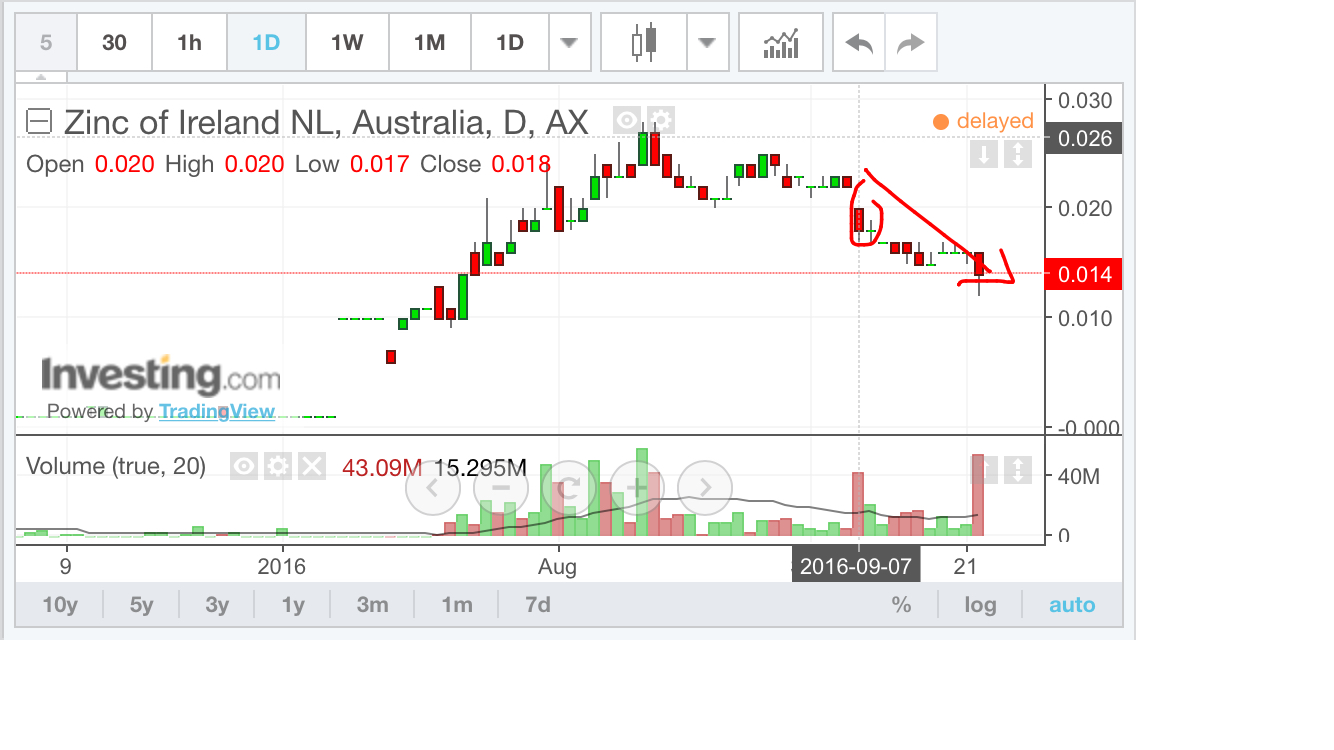Set range to 1y

pos(292,605)
